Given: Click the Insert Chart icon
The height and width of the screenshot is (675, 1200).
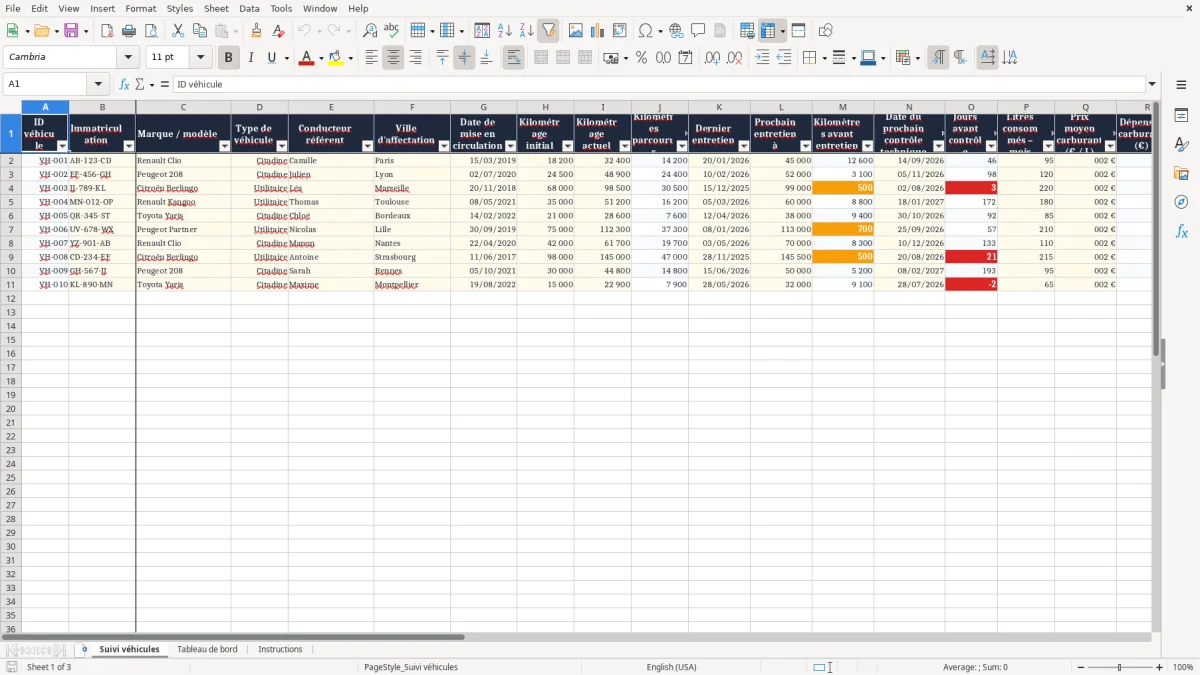Looking at the screenshot, I should pos(597,31).
